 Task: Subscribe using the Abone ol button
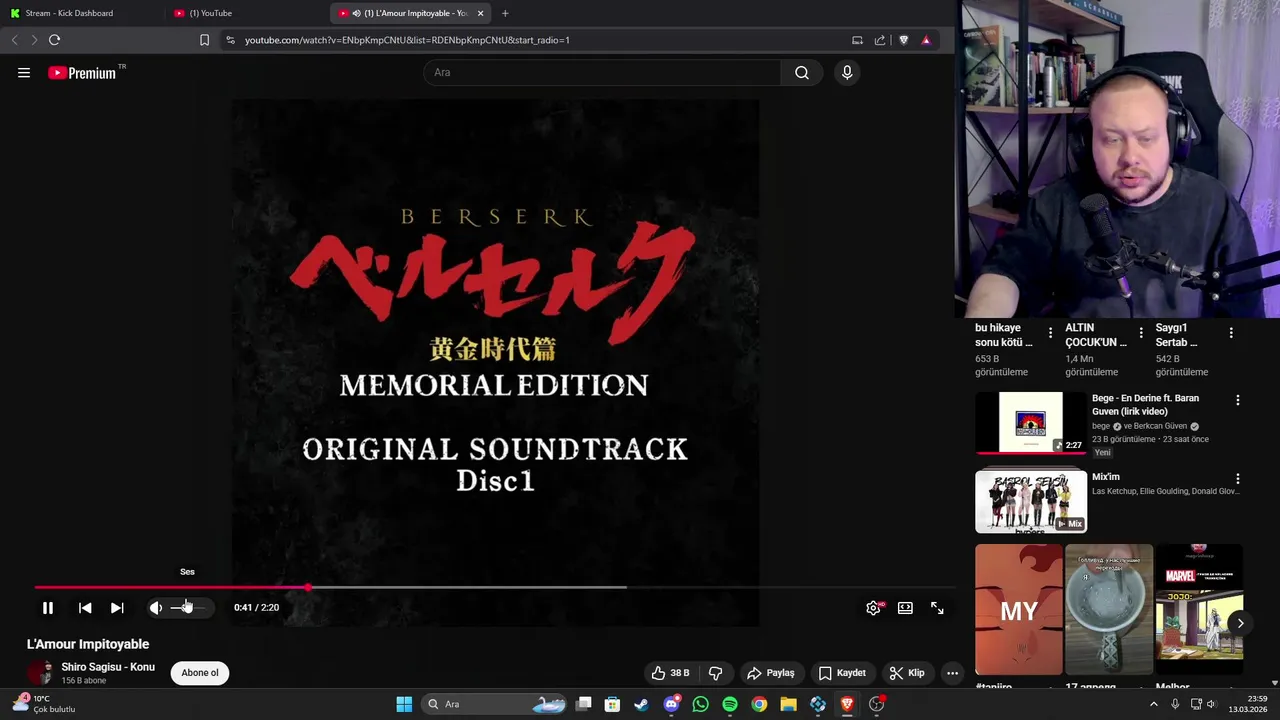click(200, 673)
